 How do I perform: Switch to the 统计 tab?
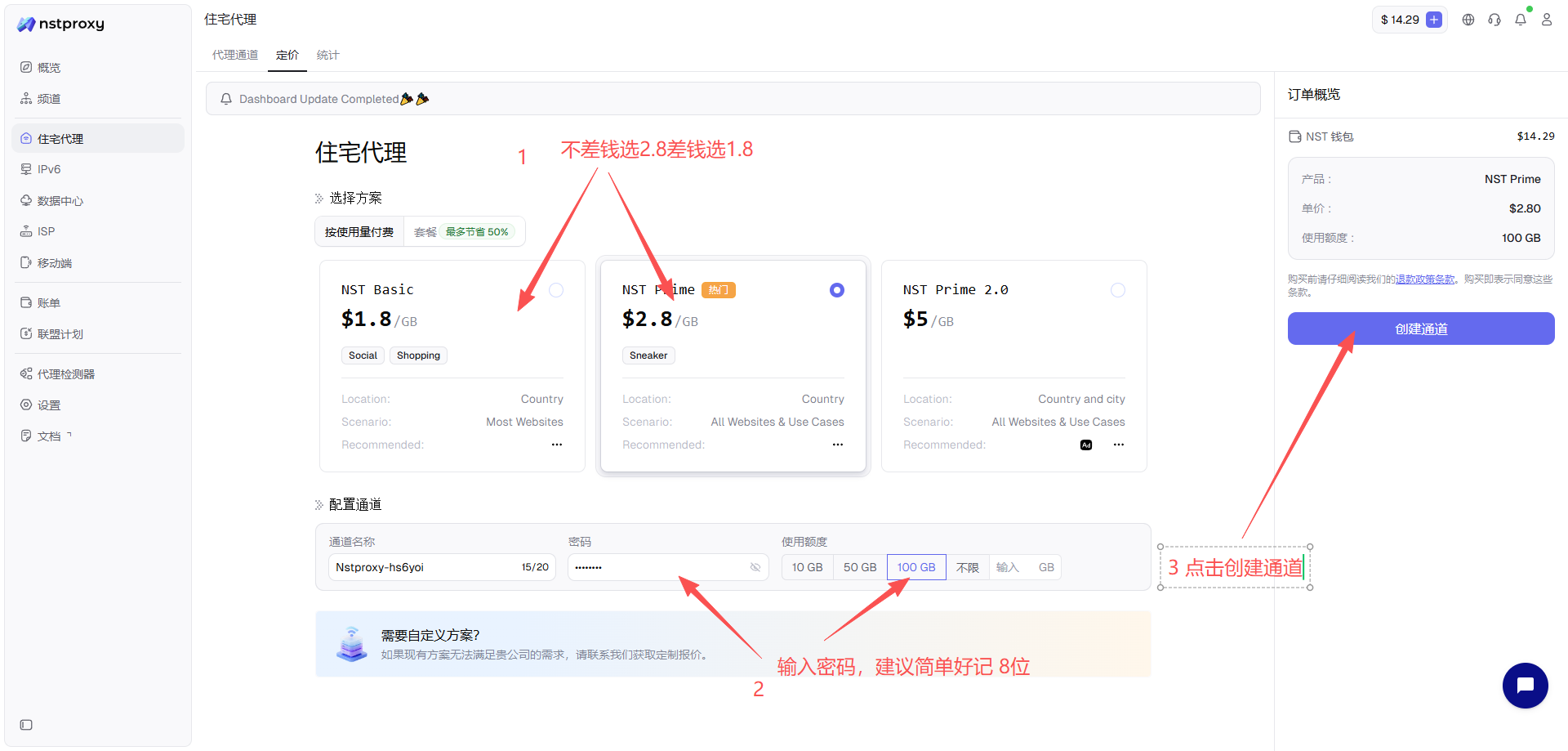[327, 55]
